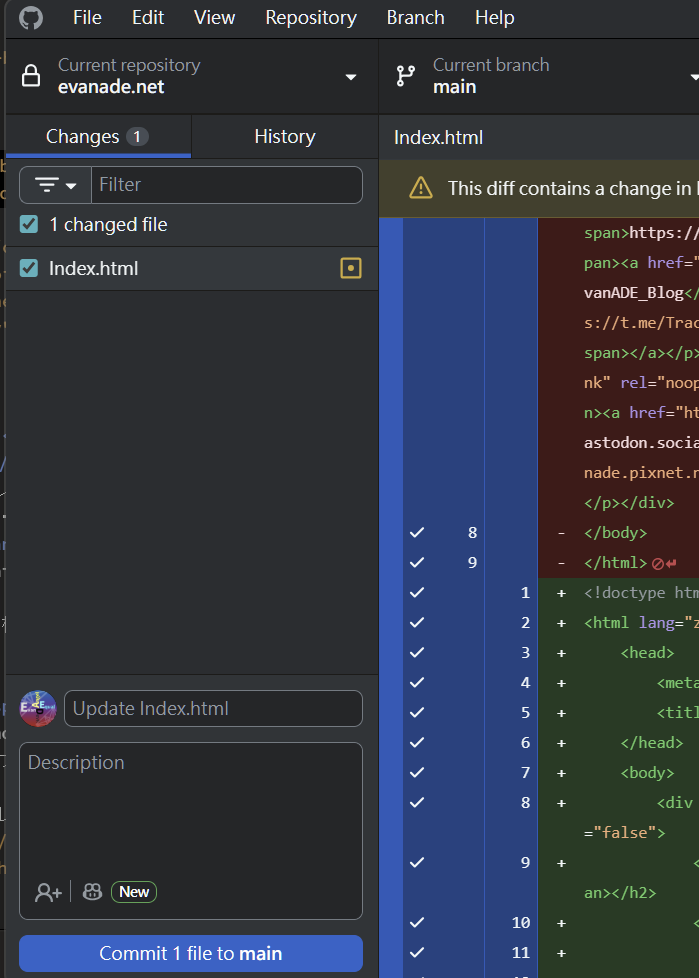Open the Current repository dropdown
699x978 pixels.
[x=191, y=76]
